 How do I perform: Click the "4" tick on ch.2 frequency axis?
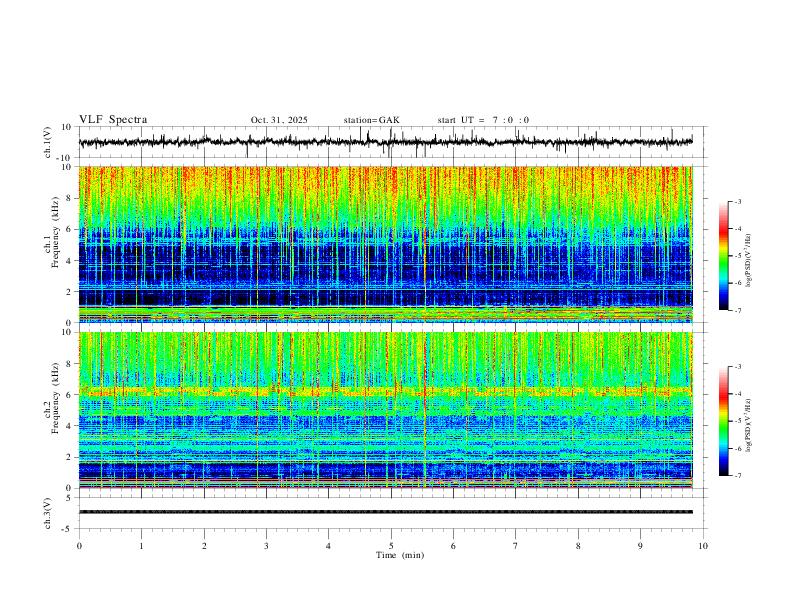[70, 426]
